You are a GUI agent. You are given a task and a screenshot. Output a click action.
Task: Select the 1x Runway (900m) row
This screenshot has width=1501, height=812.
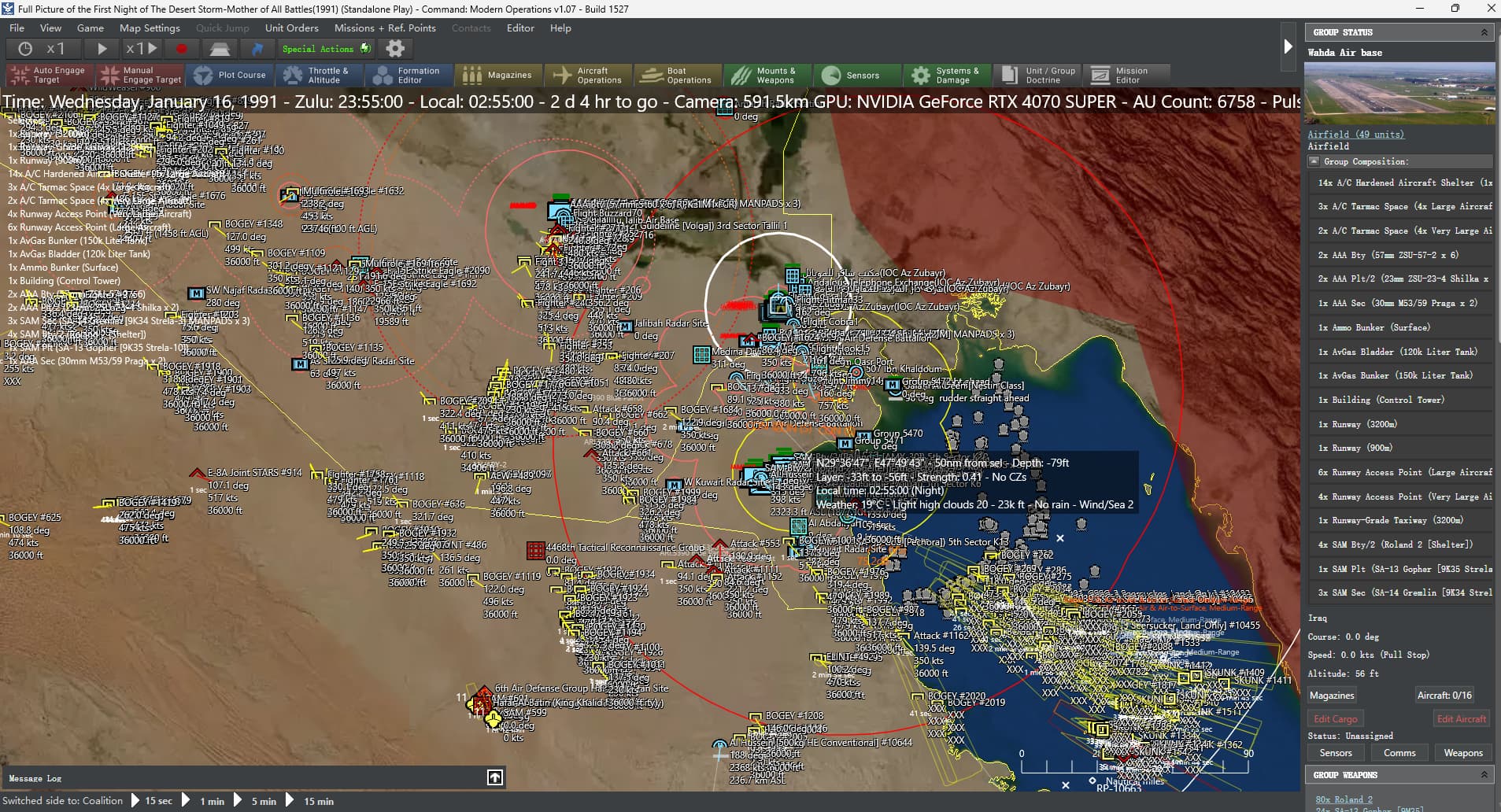pyautogui.click(x=1401, y=448)
